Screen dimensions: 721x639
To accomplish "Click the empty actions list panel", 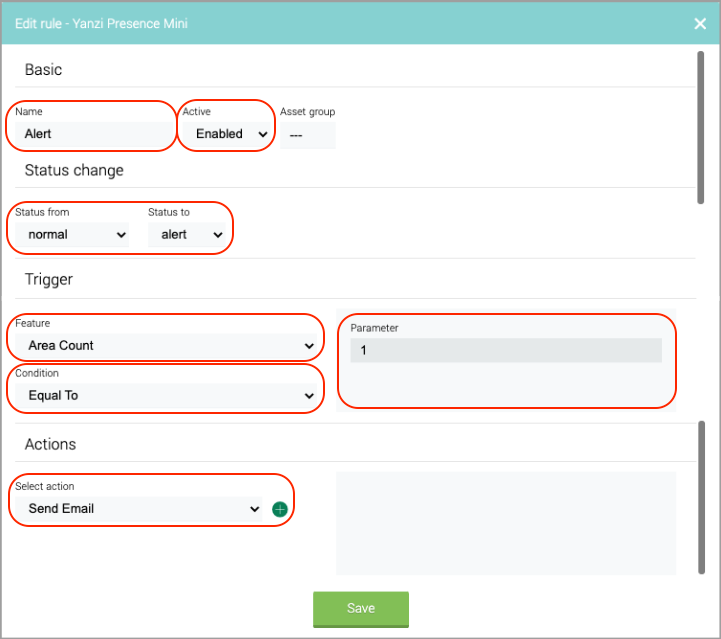I will (506, 523).
